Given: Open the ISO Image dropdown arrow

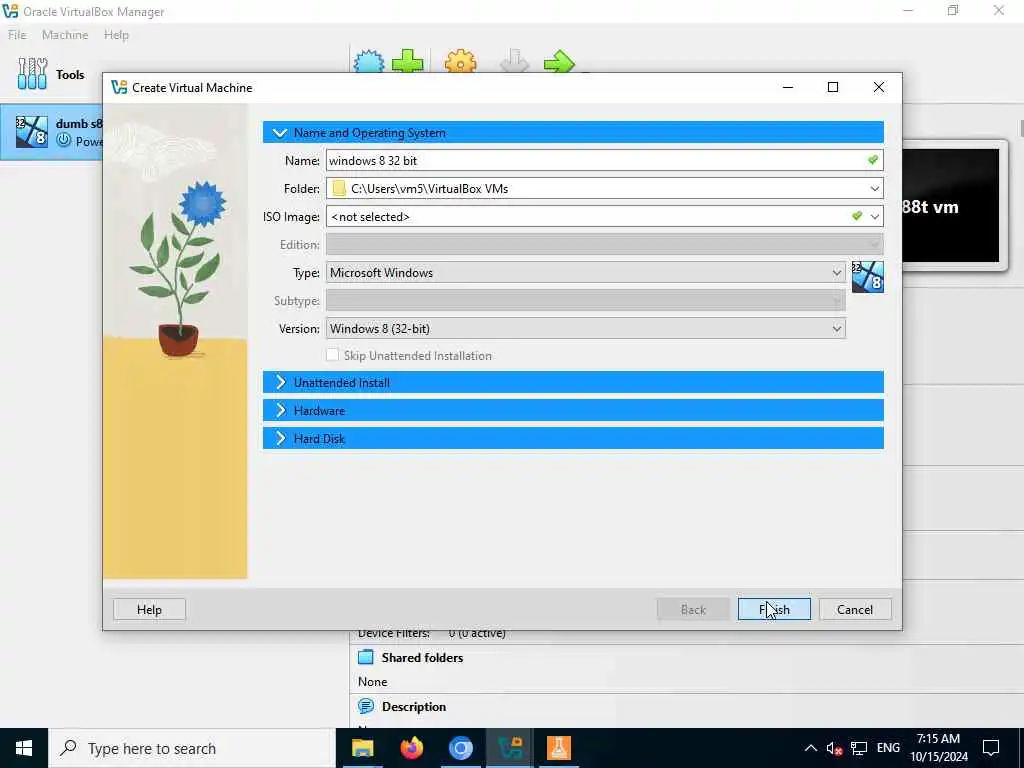Looking at the screenshot, I should point(874,217).
